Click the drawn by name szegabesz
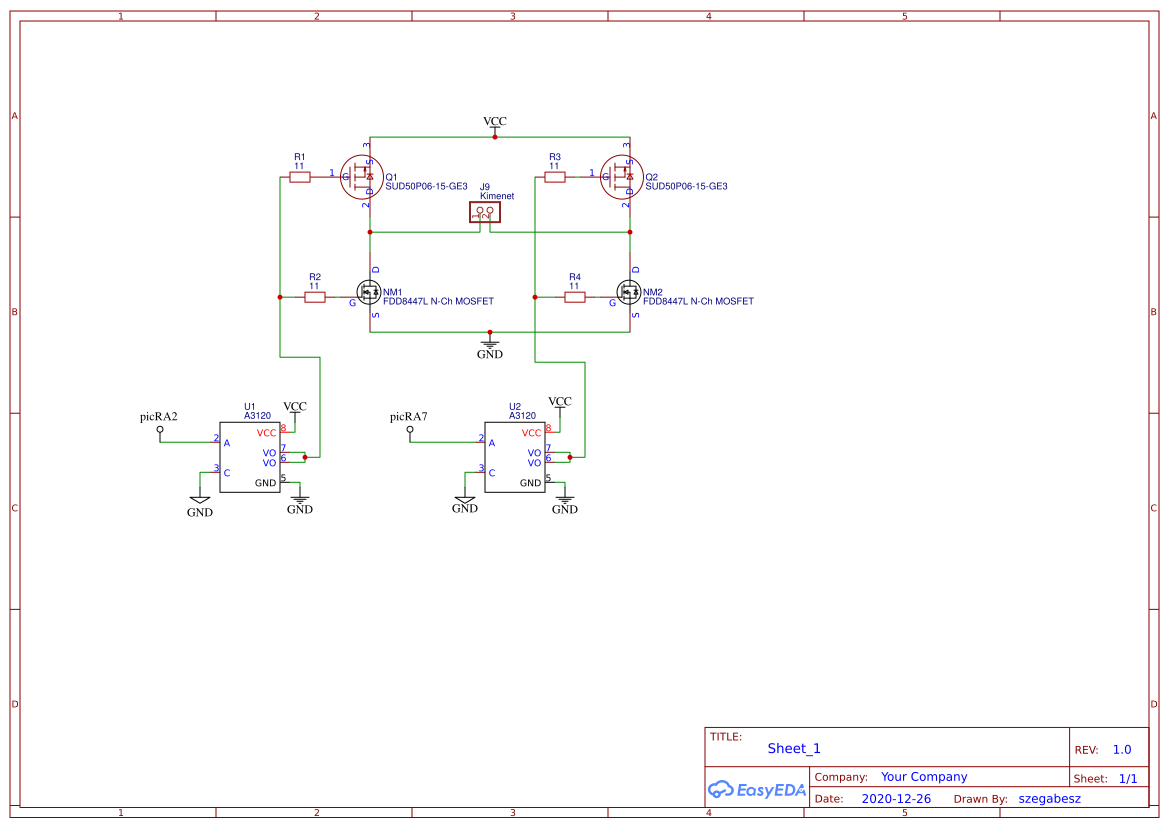The width and height of the screenshot is (1169, 828). 1050,799
